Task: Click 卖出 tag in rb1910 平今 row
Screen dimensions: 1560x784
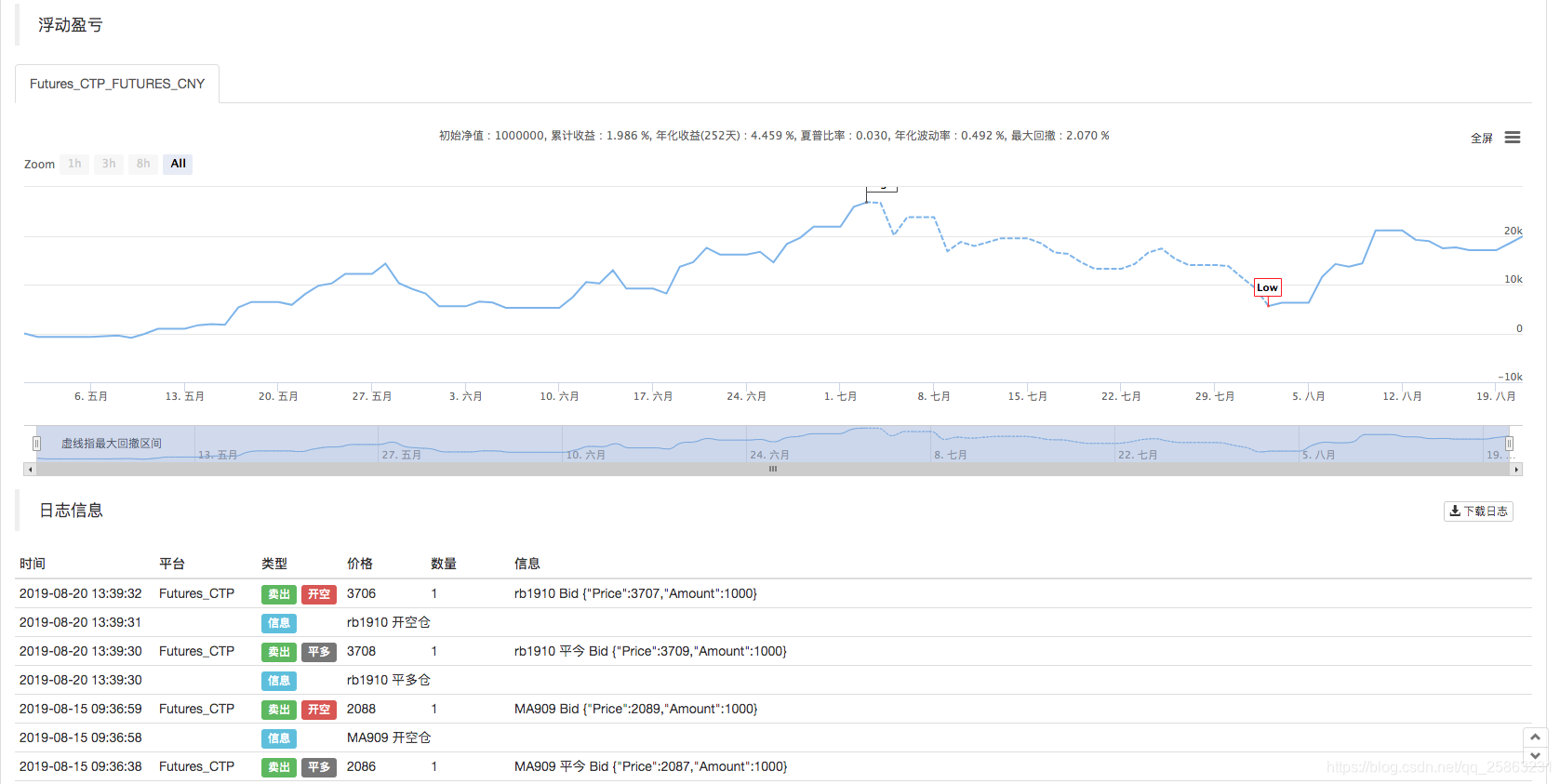Action: coord(279,652)
